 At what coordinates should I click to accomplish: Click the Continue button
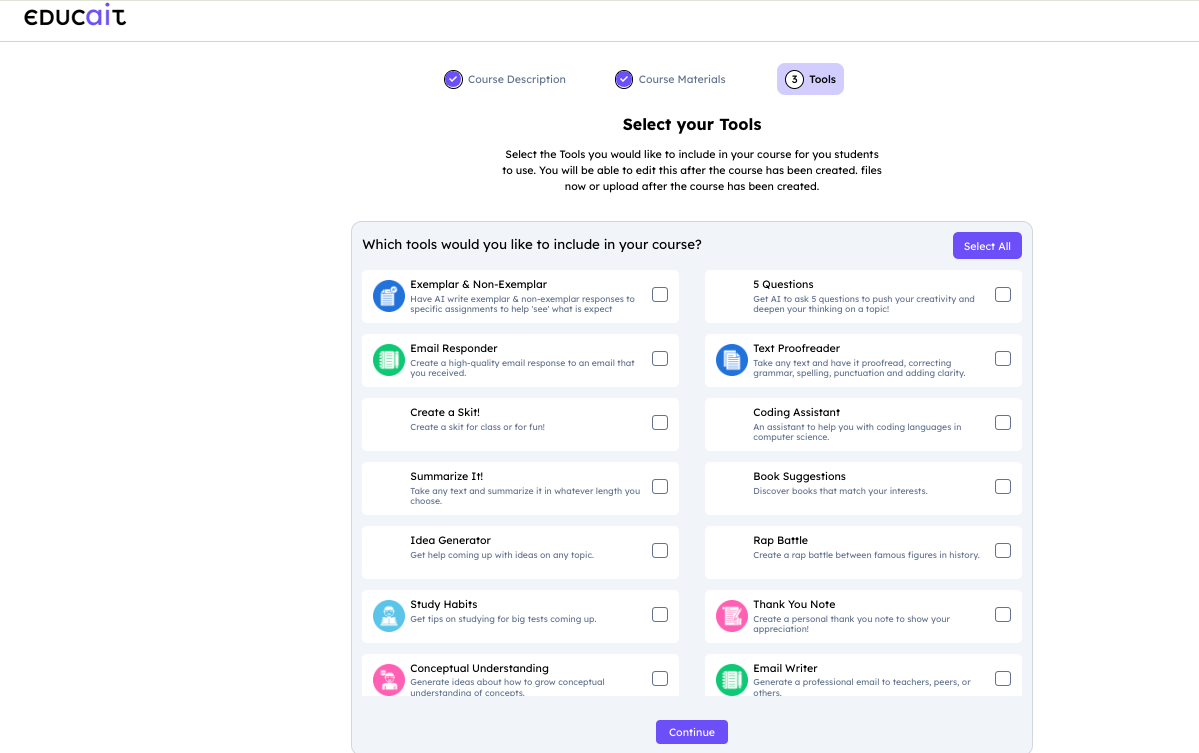pyautogui.click(x=691, y=732)
